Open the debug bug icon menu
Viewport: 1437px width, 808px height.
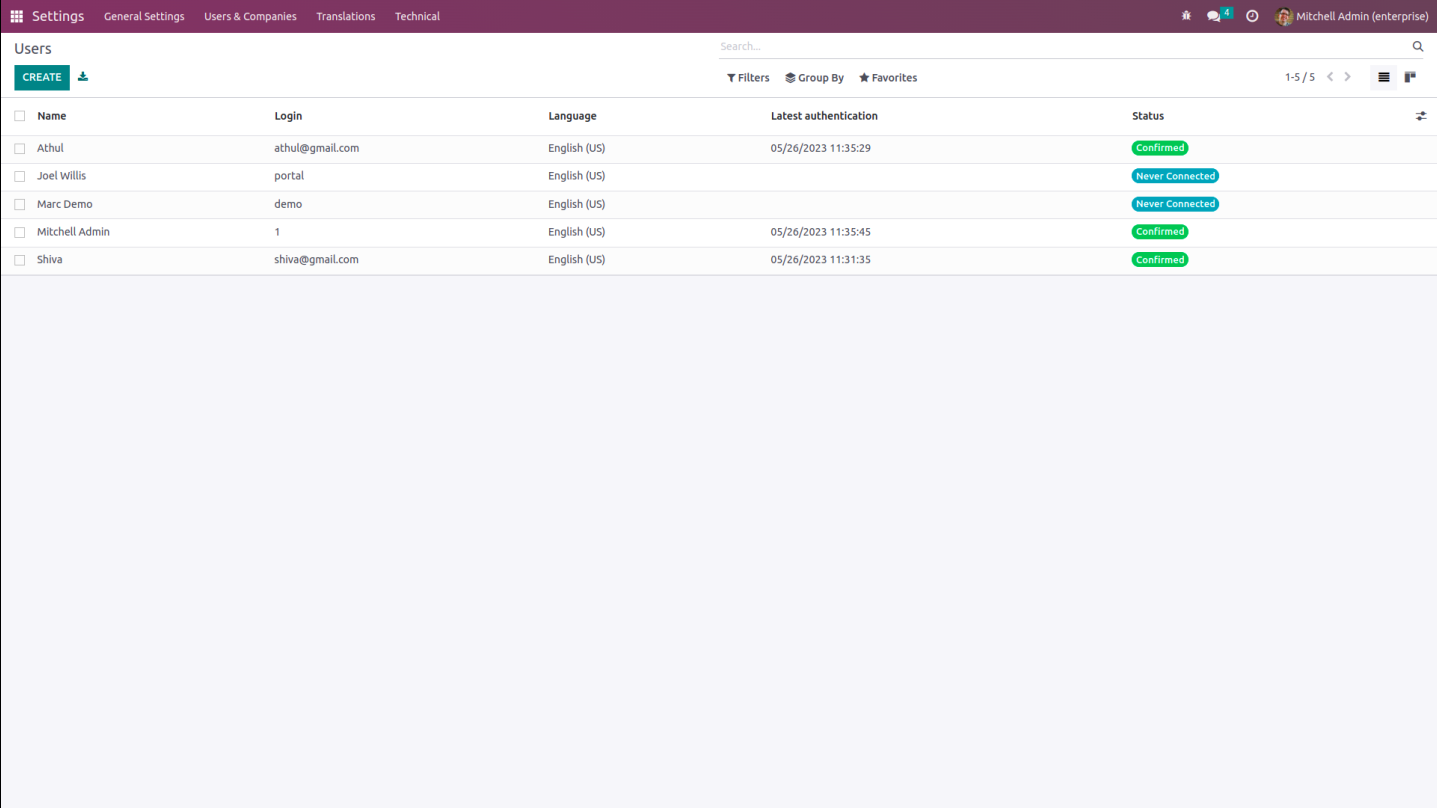(1186, 16)
